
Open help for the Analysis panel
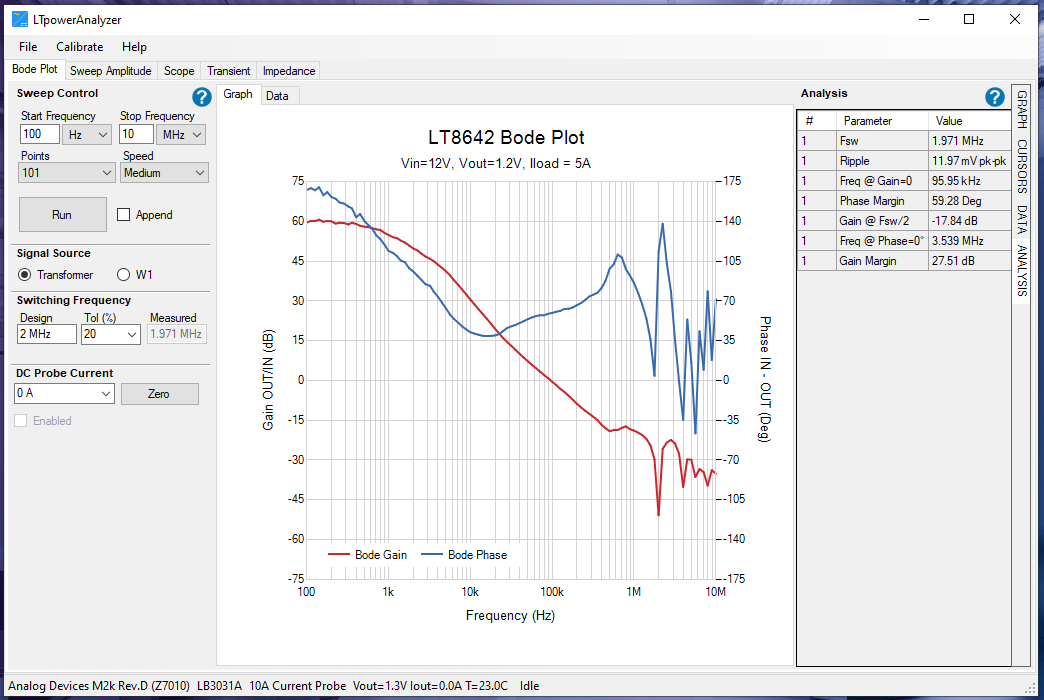click(994, 97)
